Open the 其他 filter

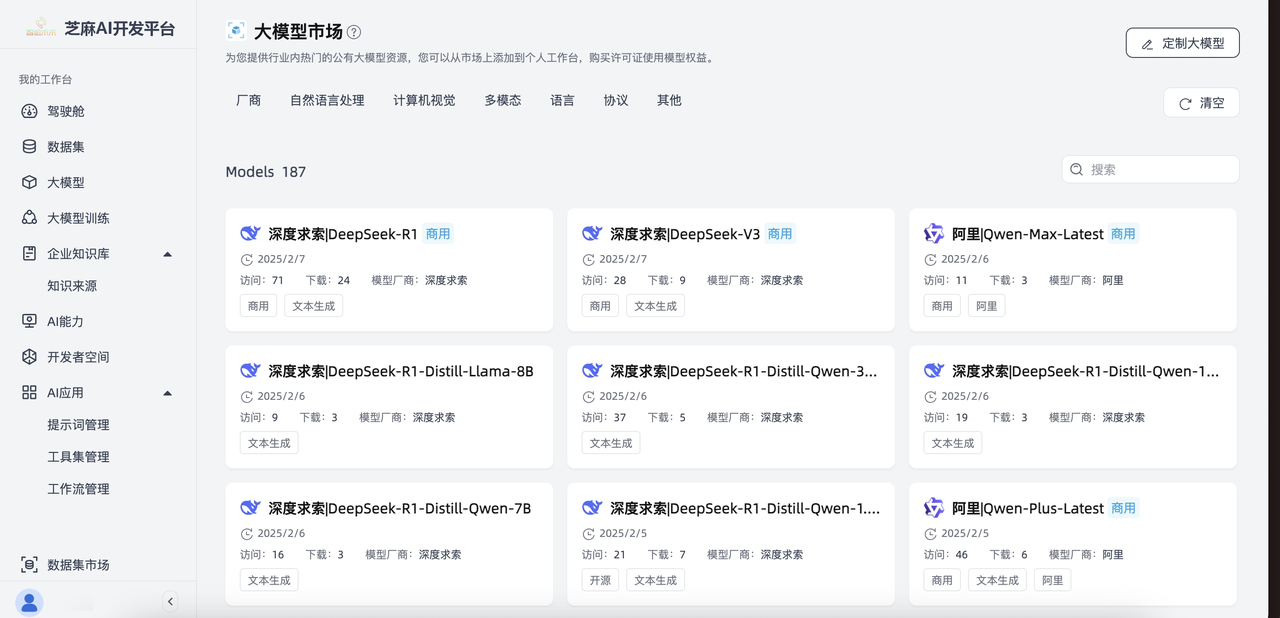tap(669, 100)
